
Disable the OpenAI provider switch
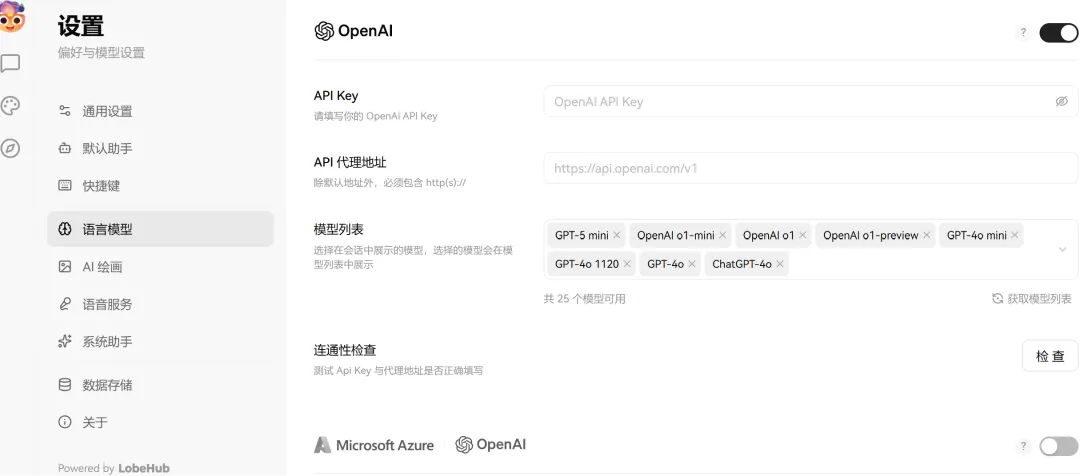pos(1059,32)
